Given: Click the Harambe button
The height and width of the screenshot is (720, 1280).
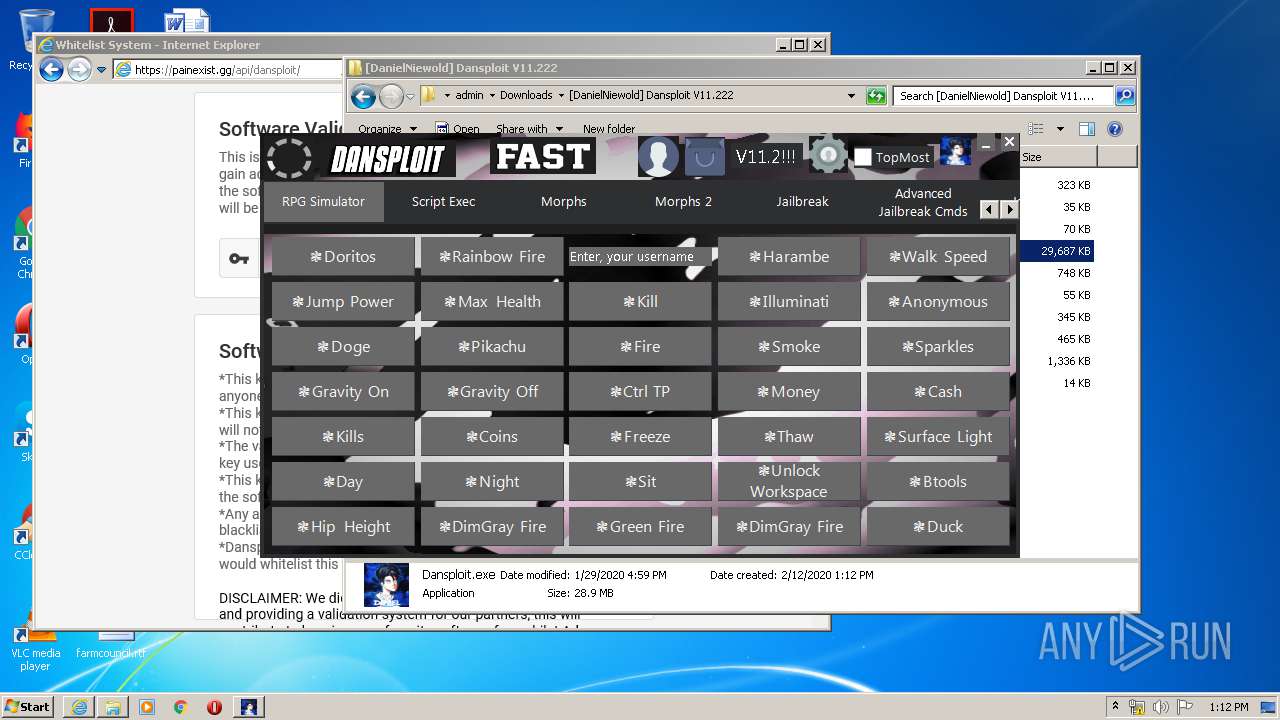Looking at the screenshot, I should click(789, 257).
